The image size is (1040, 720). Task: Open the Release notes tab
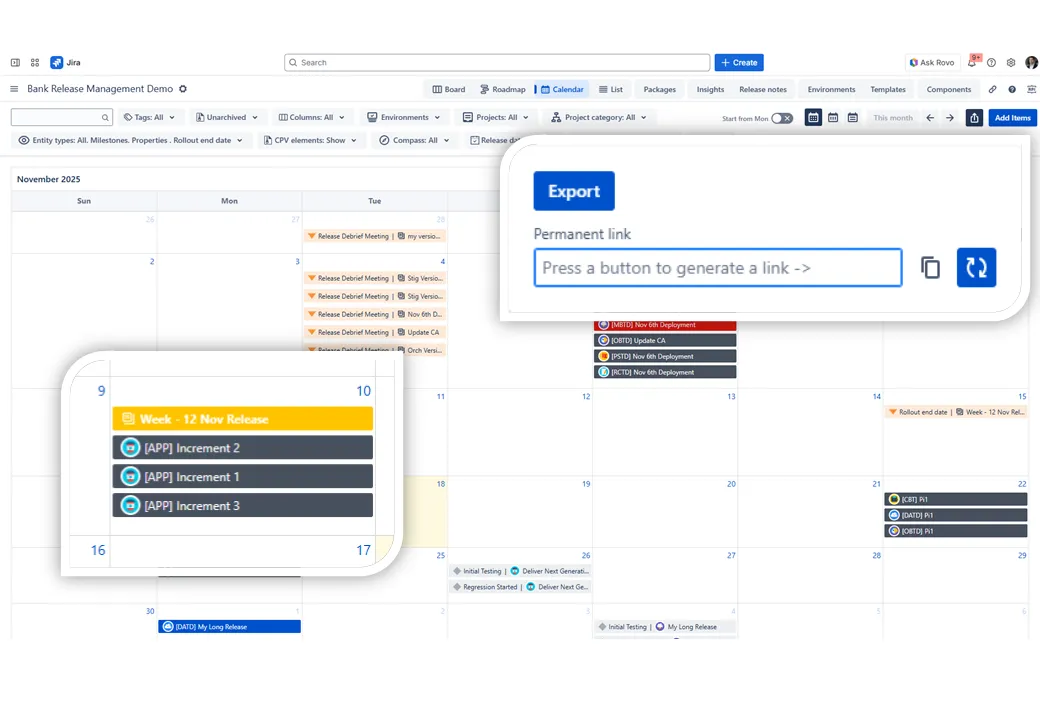point(762,89)
